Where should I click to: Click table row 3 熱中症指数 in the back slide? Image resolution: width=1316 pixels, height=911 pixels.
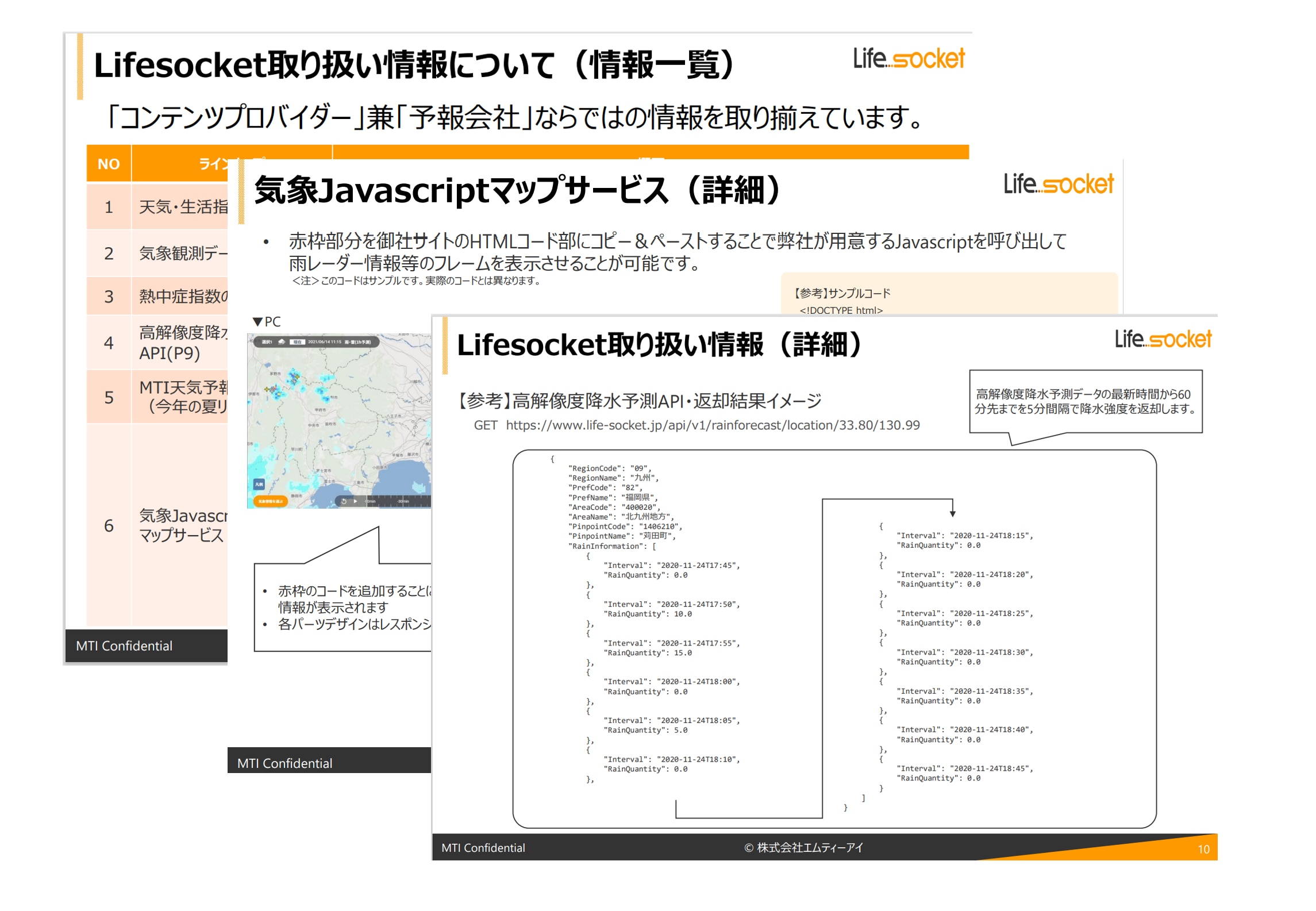pos(157,297)
